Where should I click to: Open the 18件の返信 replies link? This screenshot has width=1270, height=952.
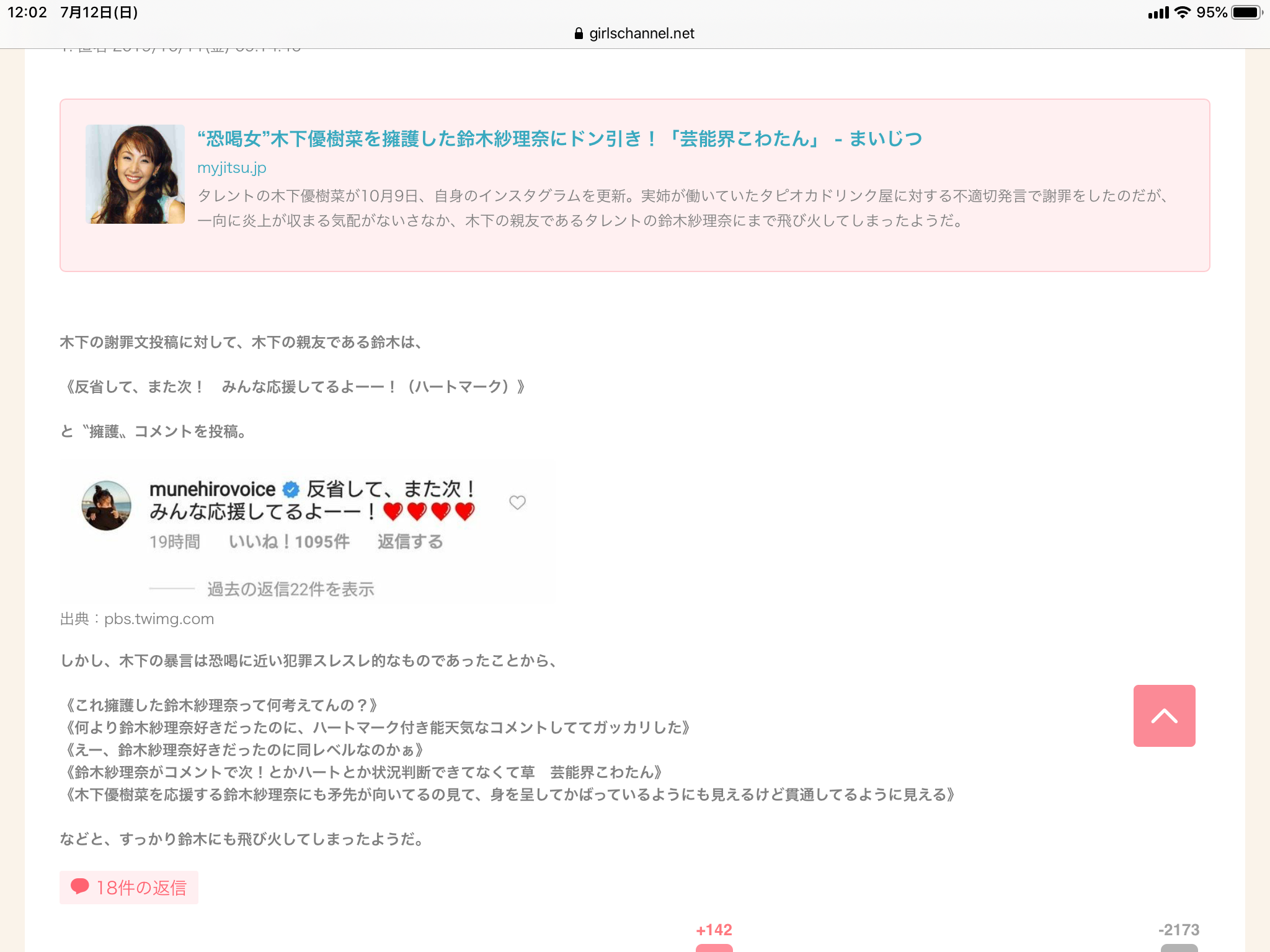coord(129,888)
